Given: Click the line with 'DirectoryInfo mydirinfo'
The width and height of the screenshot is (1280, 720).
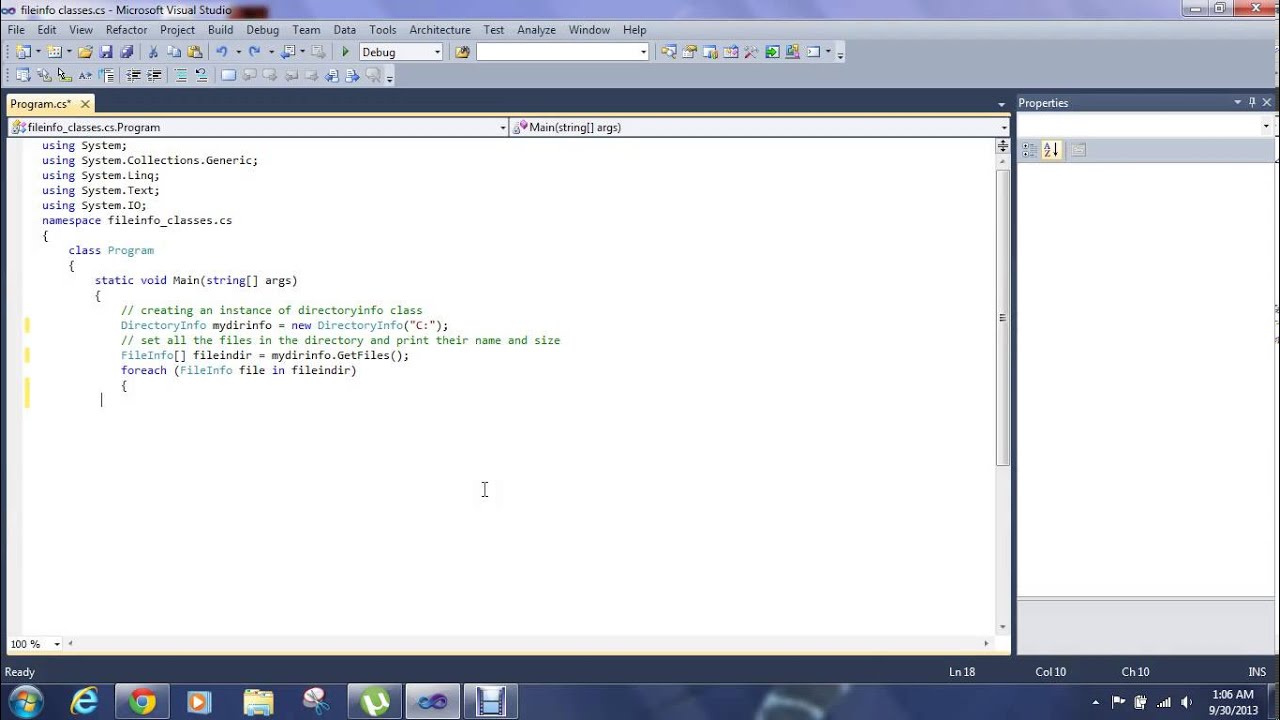Looking at the screenshot, I should (284, 325).
